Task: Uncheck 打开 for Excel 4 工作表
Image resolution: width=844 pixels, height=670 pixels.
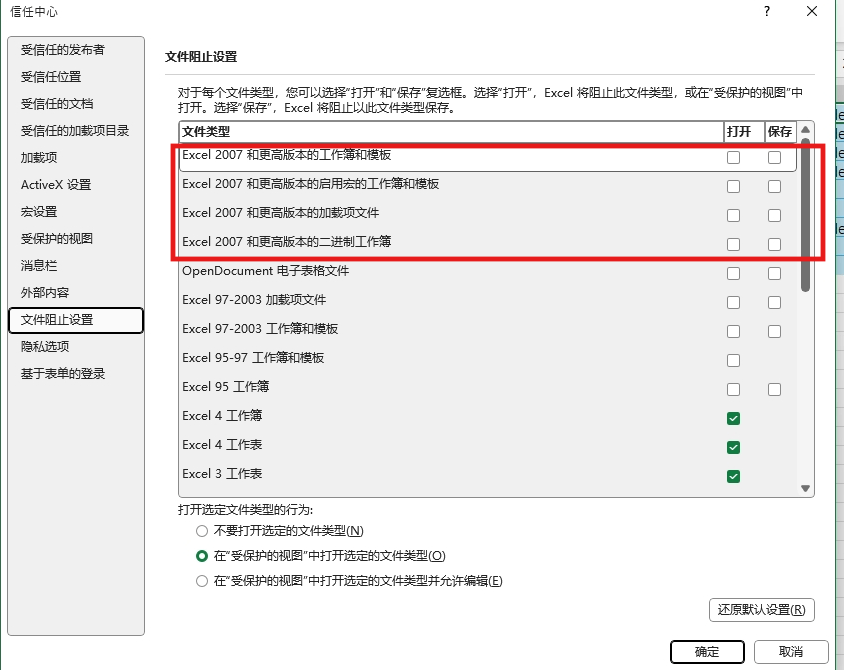Action: click(733, 447)
